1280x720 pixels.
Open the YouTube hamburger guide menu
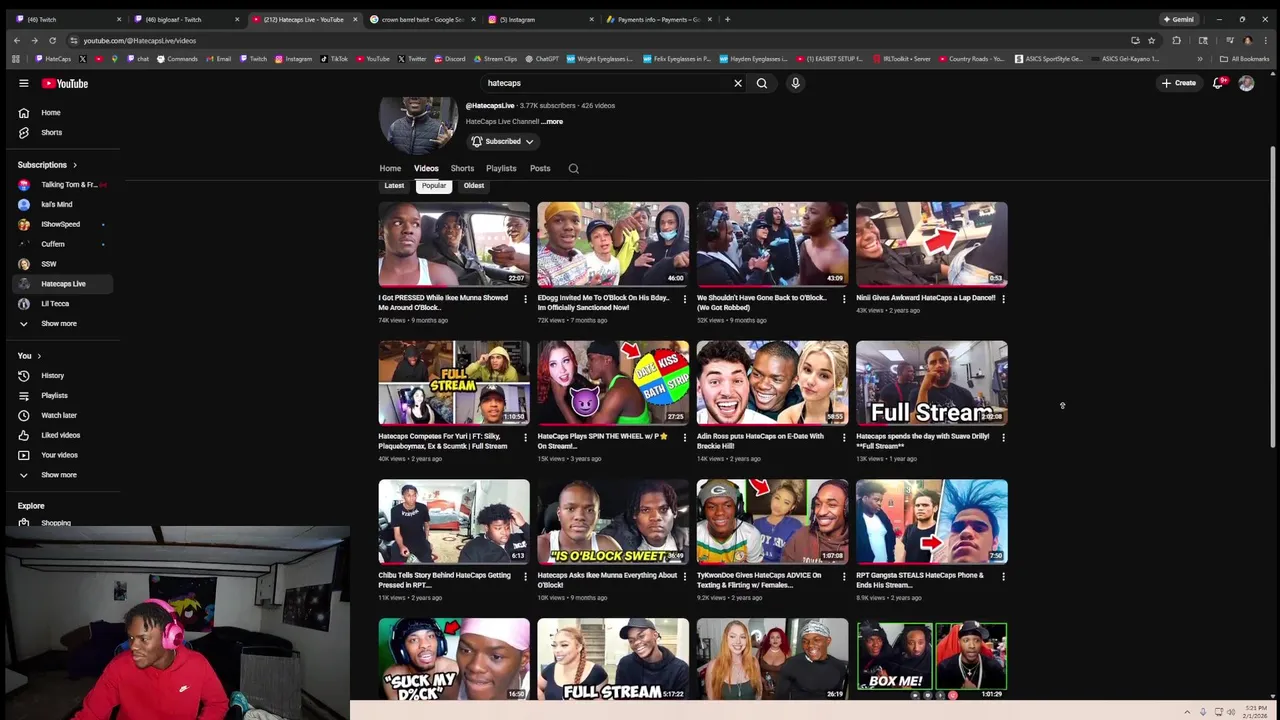click(24, 83)
